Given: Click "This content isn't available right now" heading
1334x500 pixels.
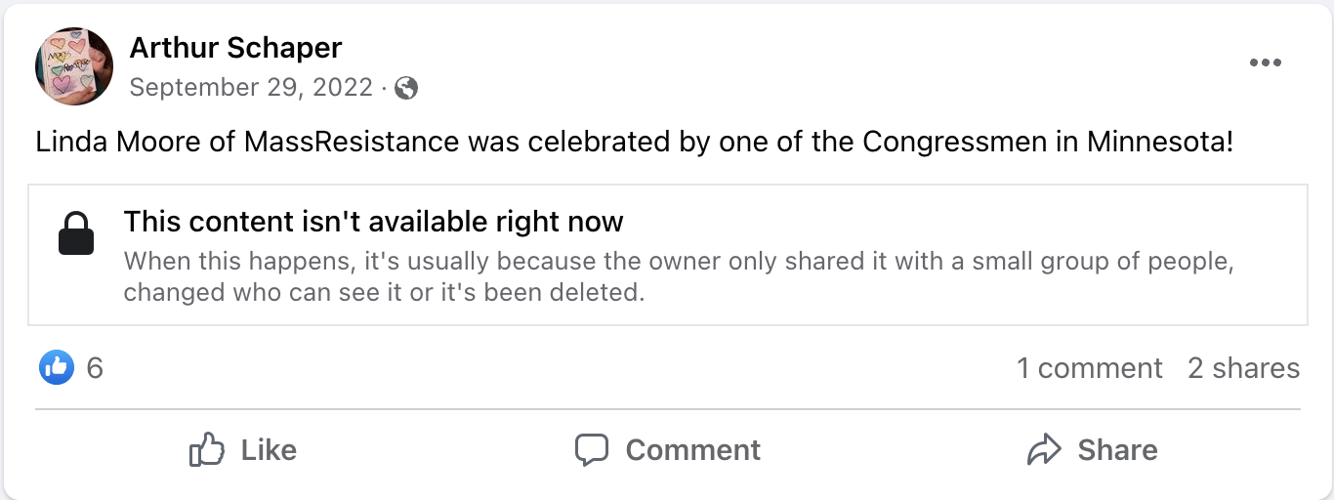Looking at the screenshot, I should click(x=373, y=221).
